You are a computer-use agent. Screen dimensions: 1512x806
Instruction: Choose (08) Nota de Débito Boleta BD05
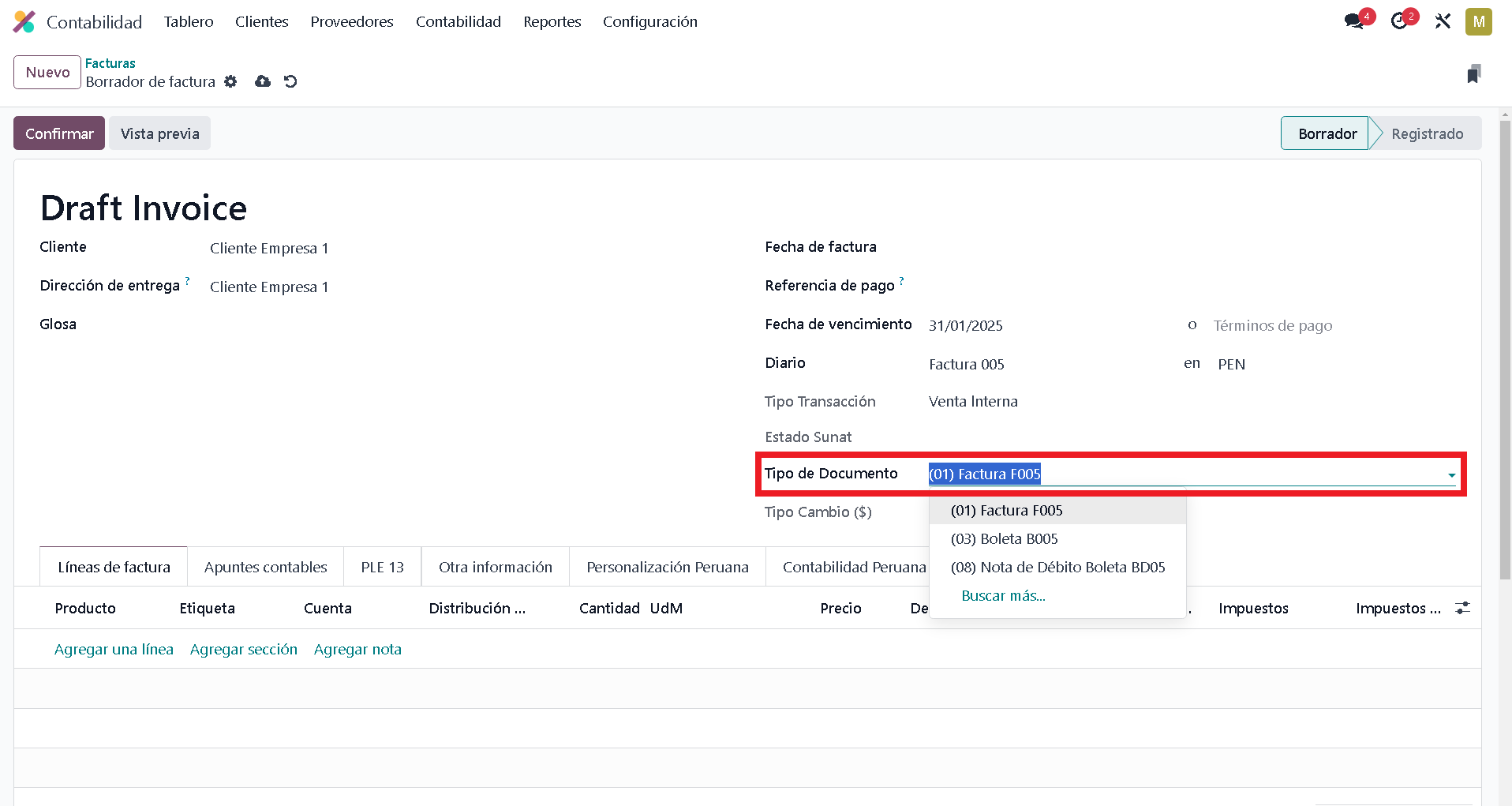(1057, 568)
